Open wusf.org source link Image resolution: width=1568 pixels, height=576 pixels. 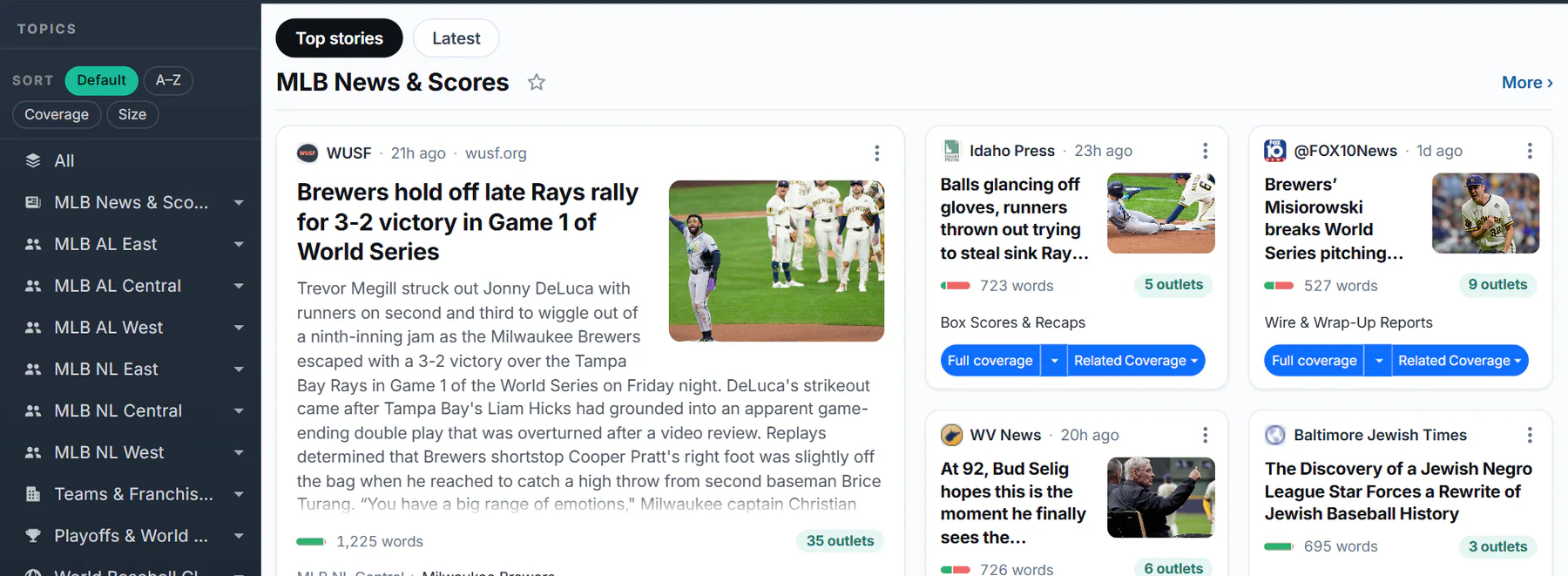coord(496,153)
